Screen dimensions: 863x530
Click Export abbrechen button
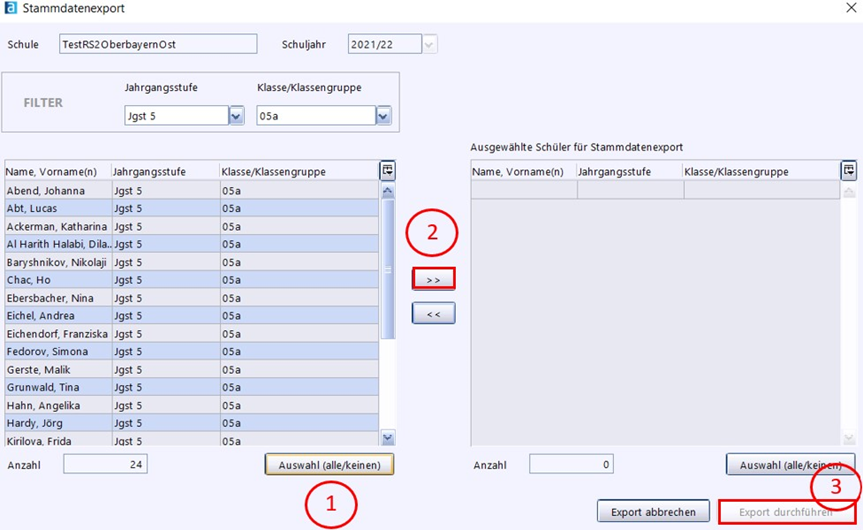point(653,511)
